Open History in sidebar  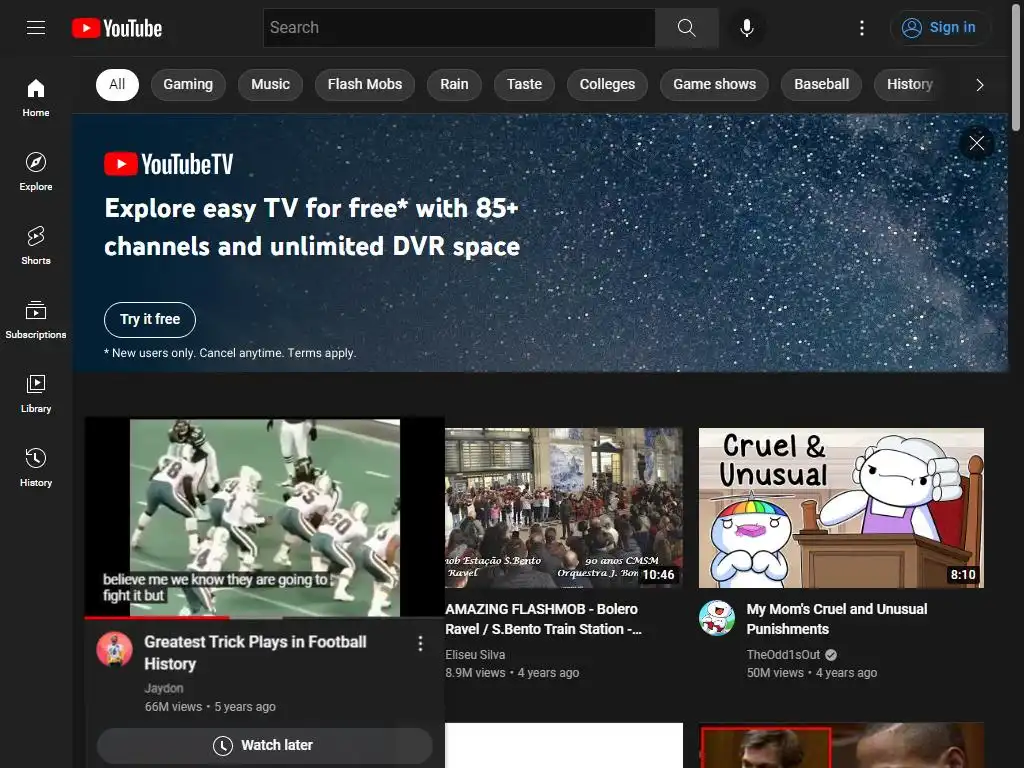pos(36,467)
